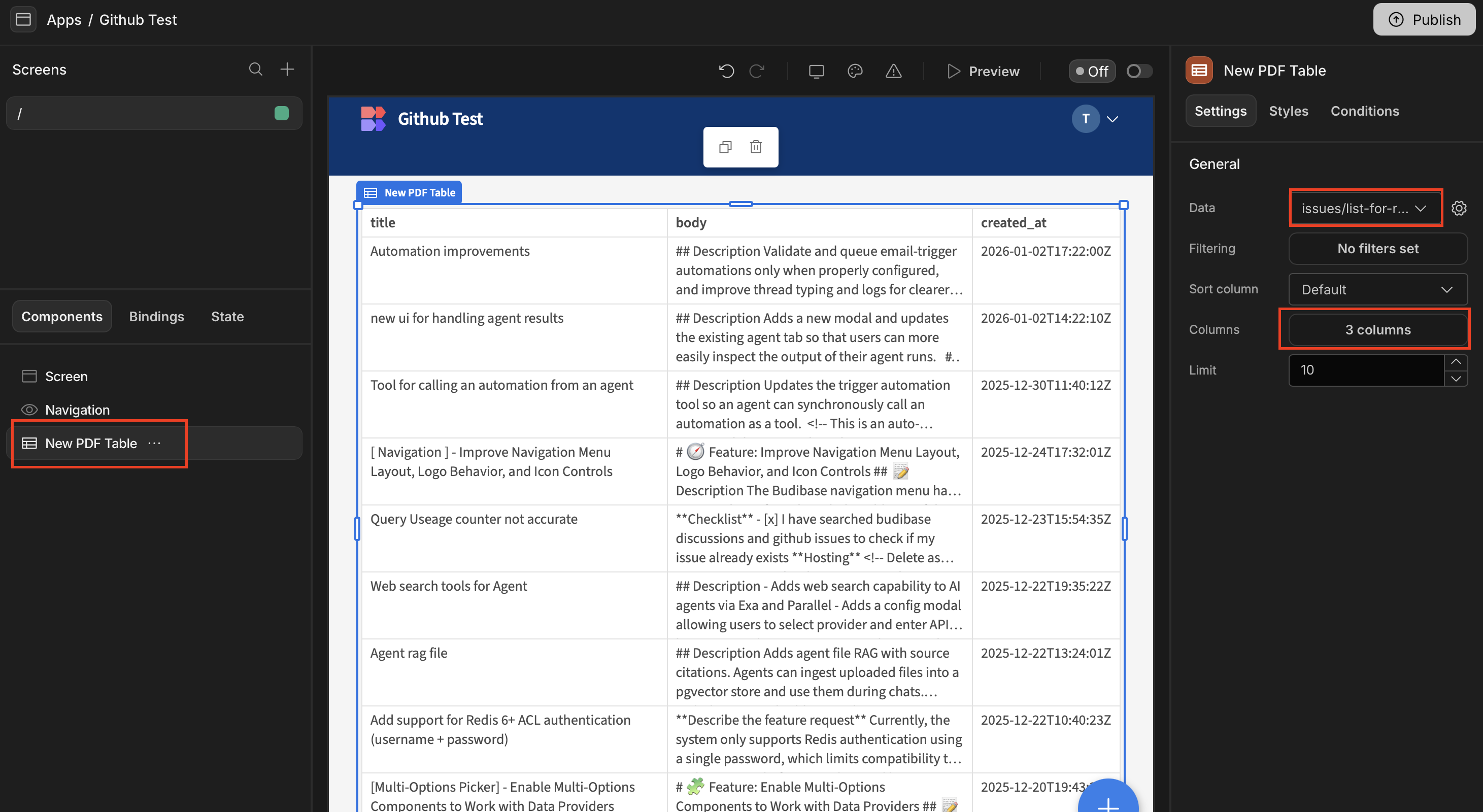Click the Publish button
1483x812 pixels.
click(x=1423, y=20)
